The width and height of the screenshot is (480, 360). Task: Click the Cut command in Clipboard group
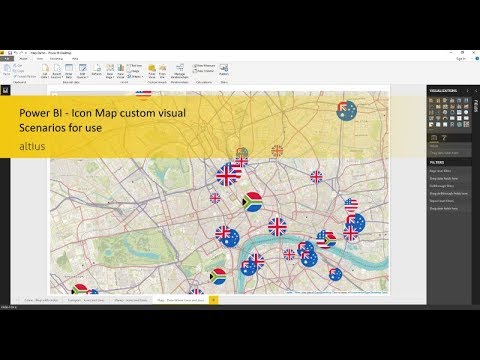(x=18, y=66)
